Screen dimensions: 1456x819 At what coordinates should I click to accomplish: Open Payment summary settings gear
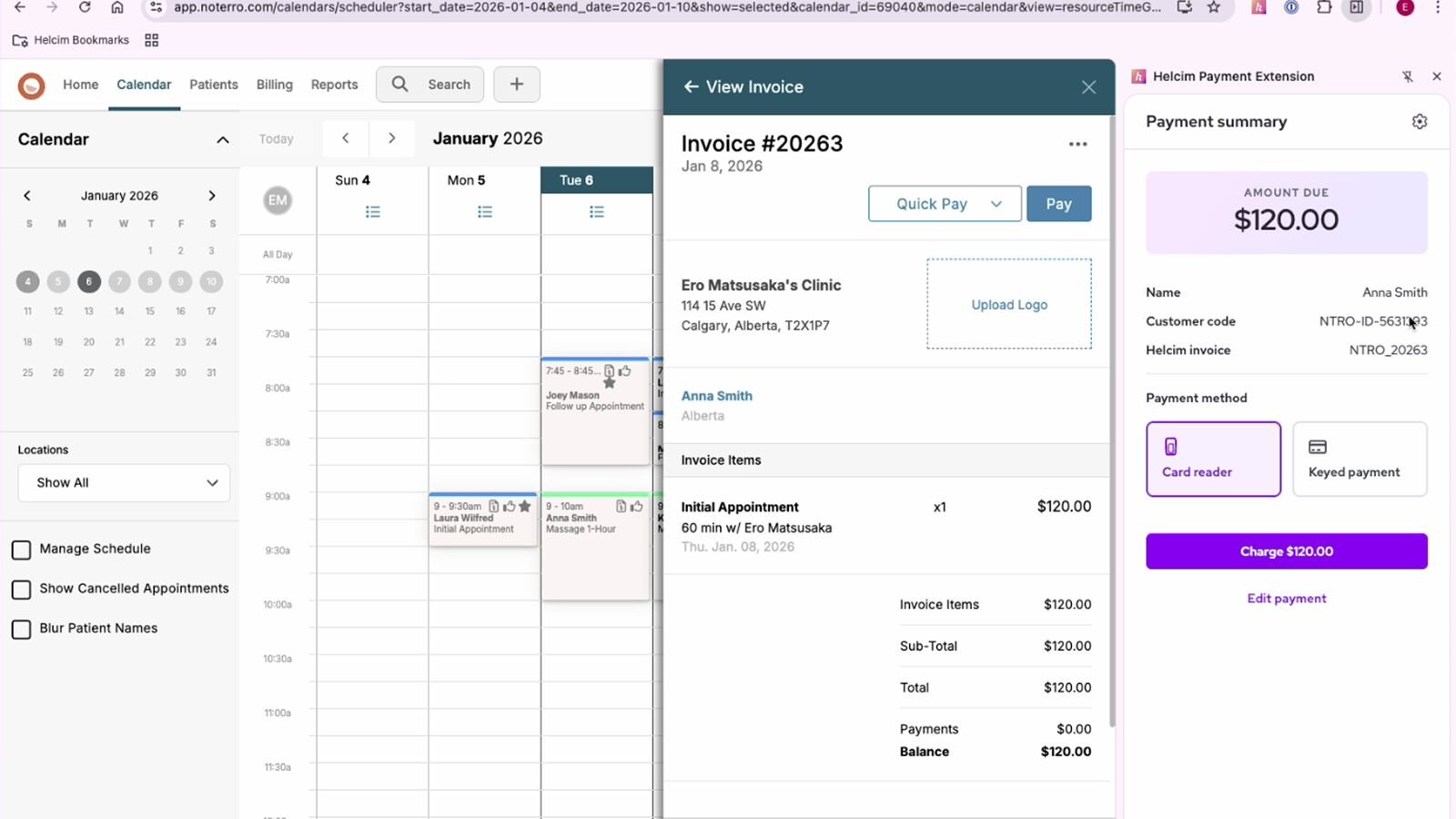click(1419, 122)
